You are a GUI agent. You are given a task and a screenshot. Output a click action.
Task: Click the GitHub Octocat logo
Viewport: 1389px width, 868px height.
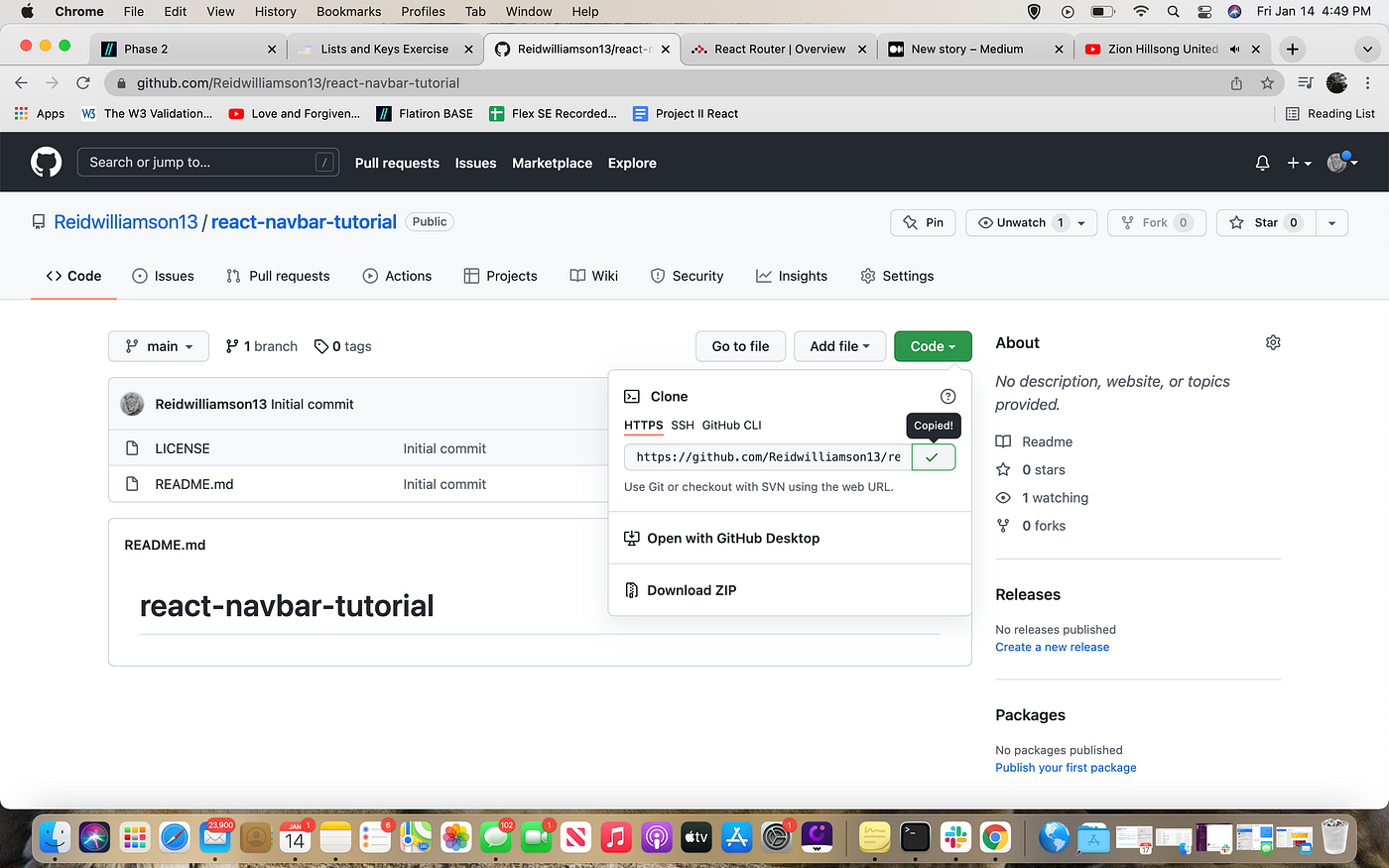tap(47, 162)
